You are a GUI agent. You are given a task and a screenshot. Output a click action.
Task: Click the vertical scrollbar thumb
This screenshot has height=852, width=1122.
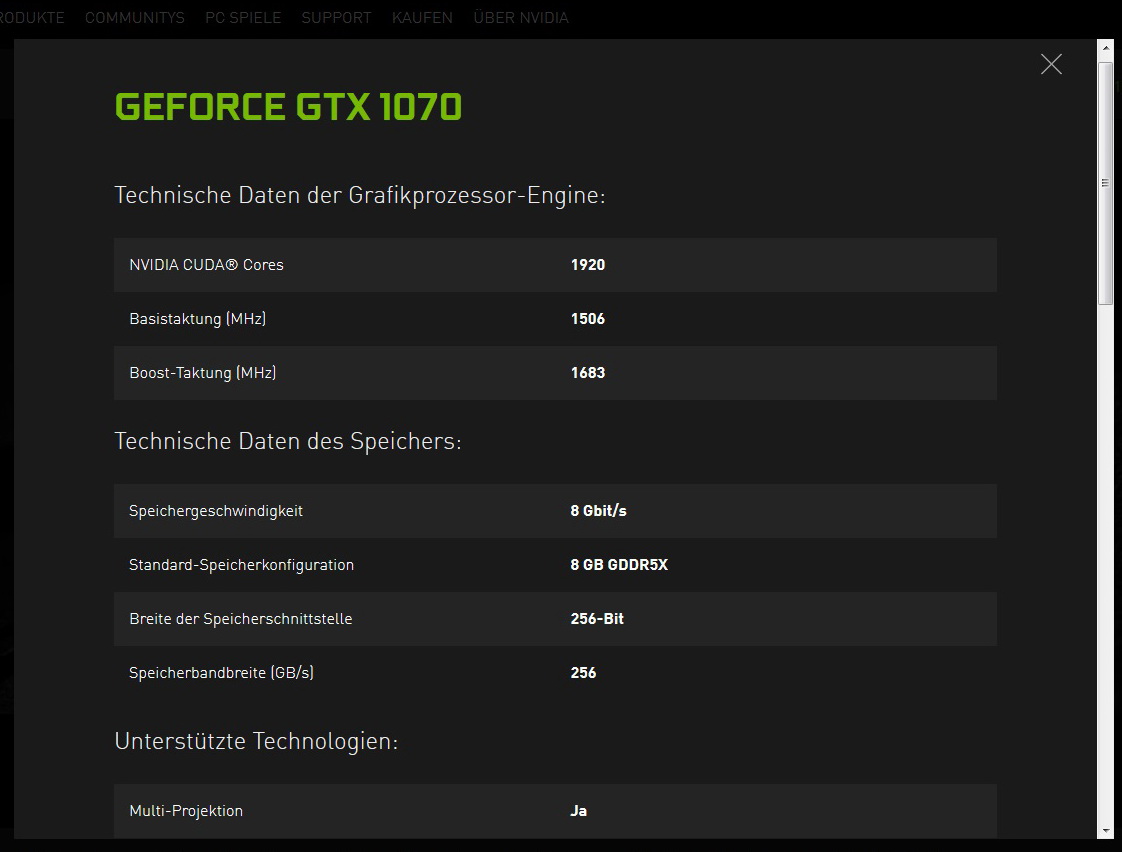tap(1106, 183)
